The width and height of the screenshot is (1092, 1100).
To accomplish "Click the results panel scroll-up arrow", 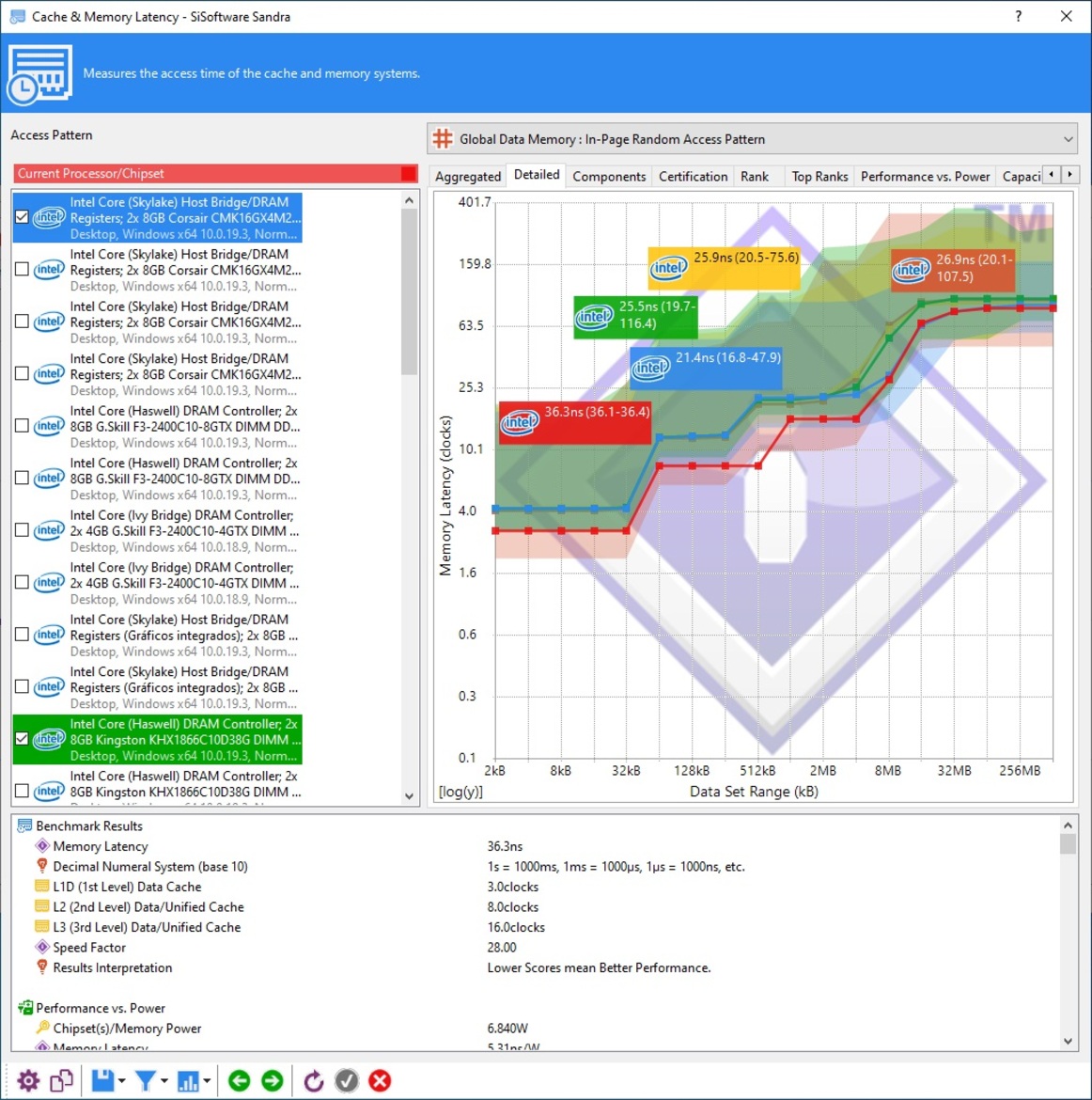I will 1068,825.
